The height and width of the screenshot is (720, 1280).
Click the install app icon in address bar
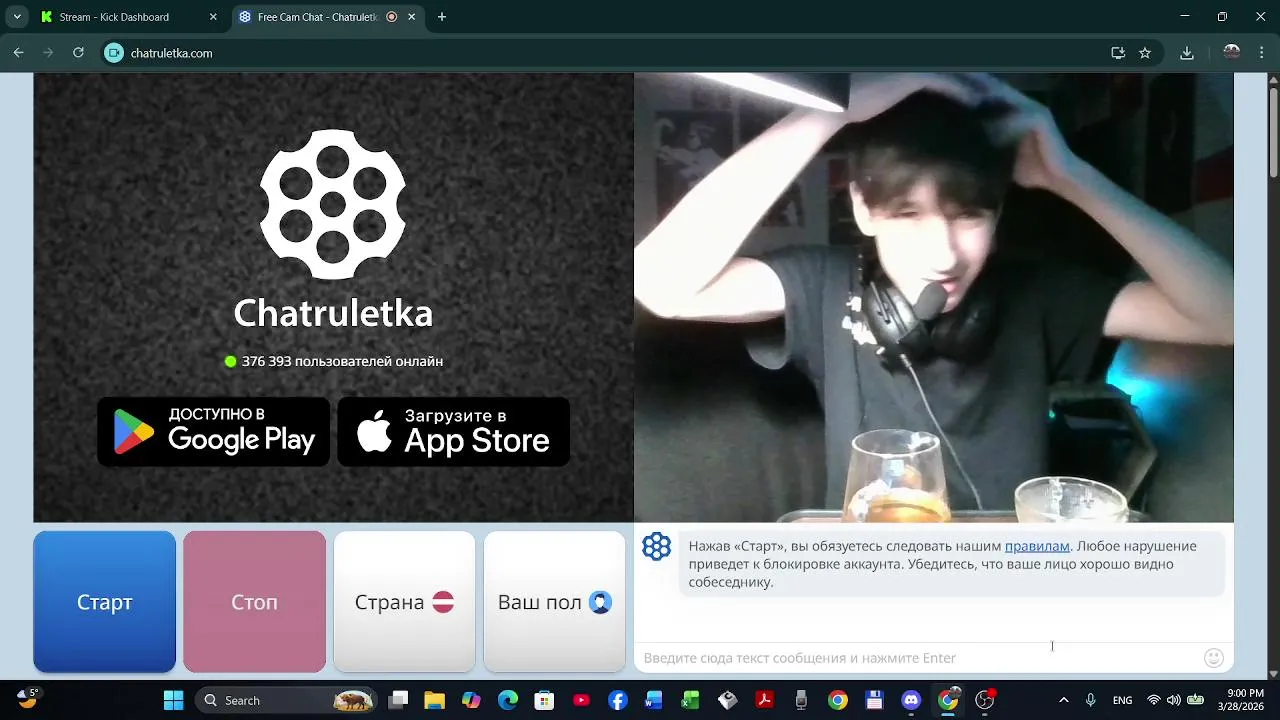[1118, 53]
